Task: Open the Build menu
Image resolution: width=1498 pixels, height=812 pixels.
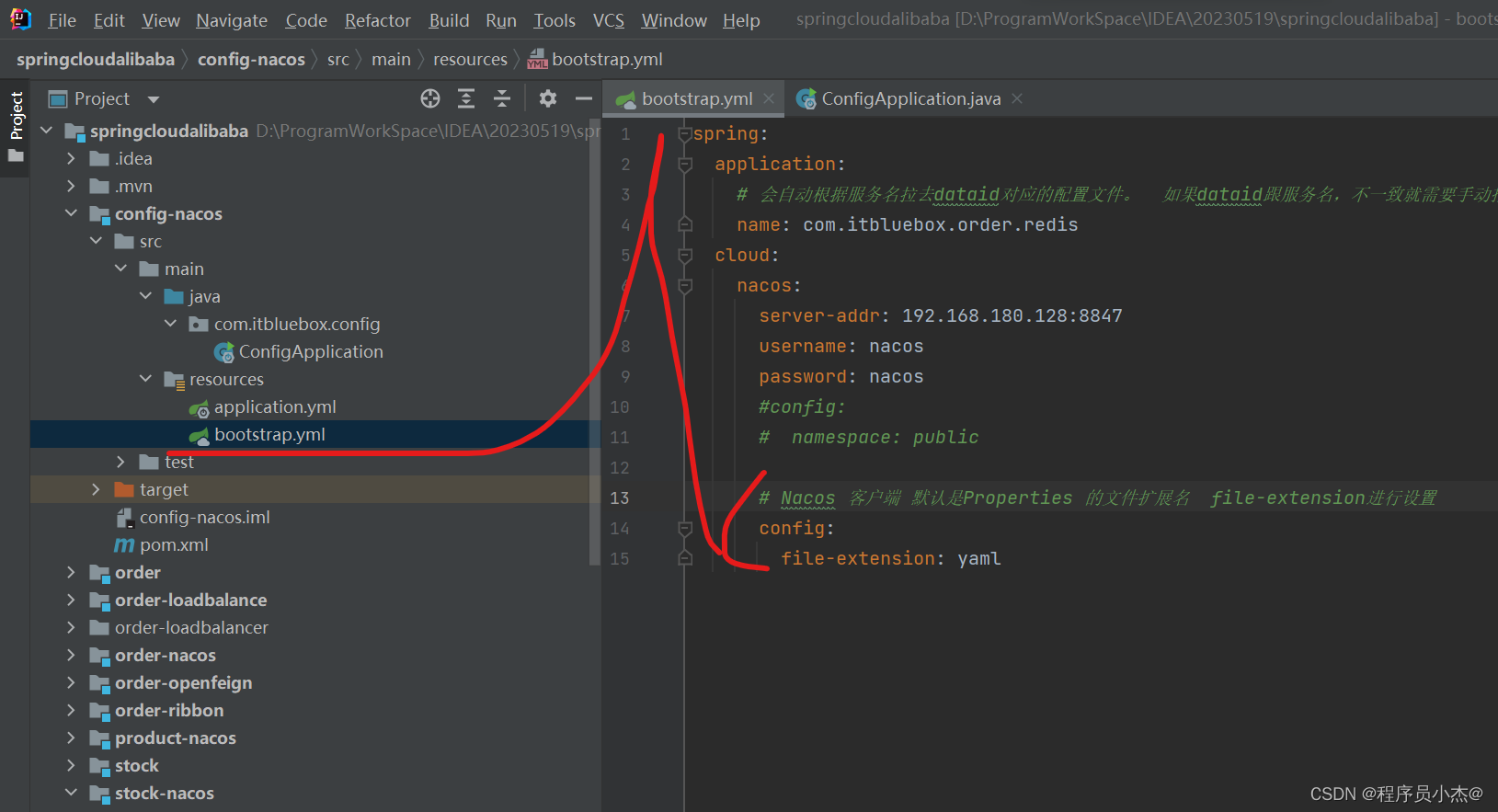Action: [x=449, y=20]
